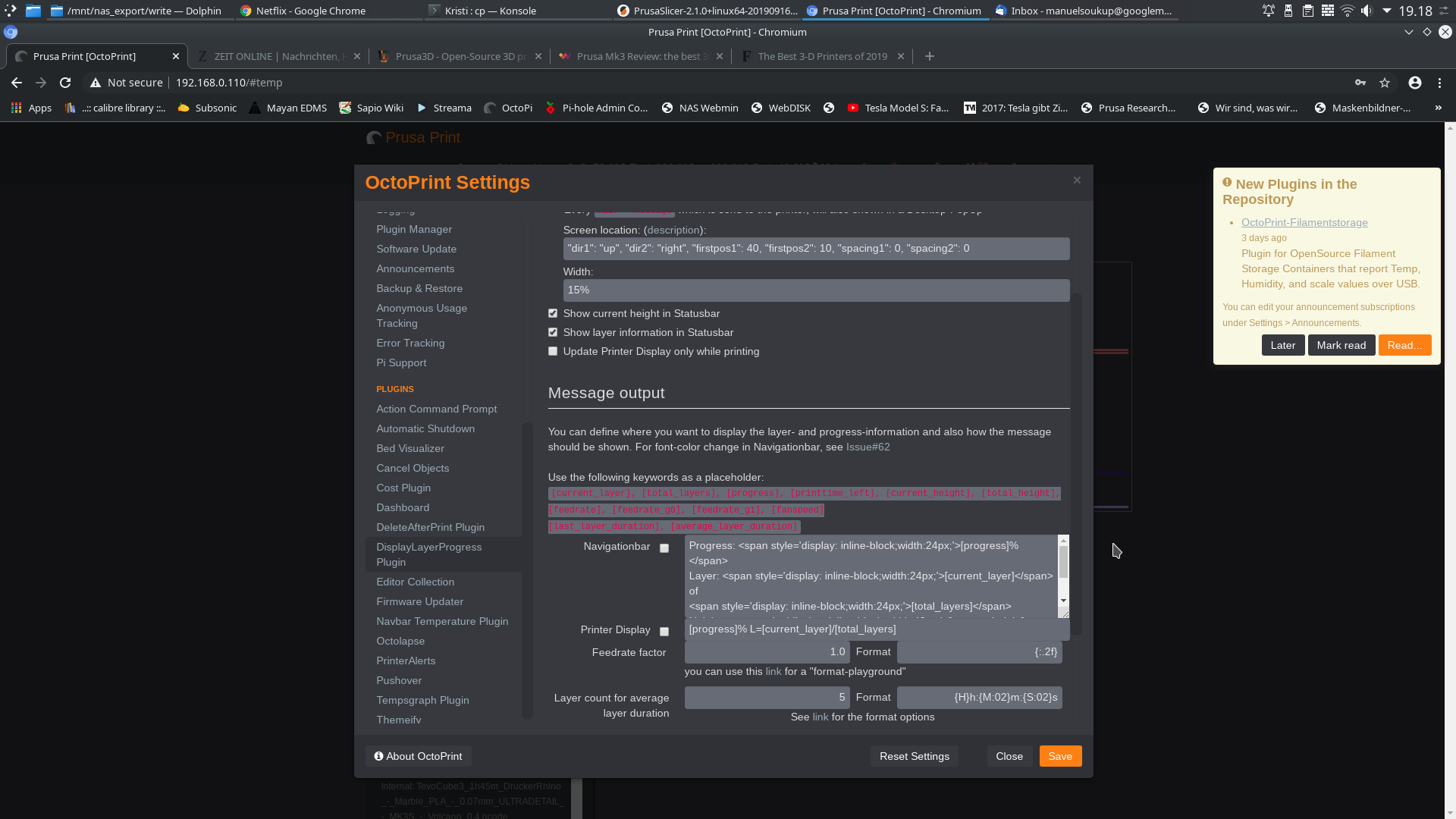Open the Issue#62 link
Viewport: 1456px width, 819px height.
(868, 447)
